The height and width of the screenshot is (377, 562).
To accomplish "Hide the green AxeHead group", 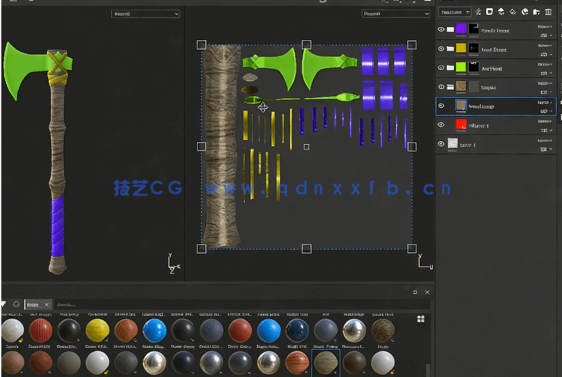I will click(x=441, y=67).
